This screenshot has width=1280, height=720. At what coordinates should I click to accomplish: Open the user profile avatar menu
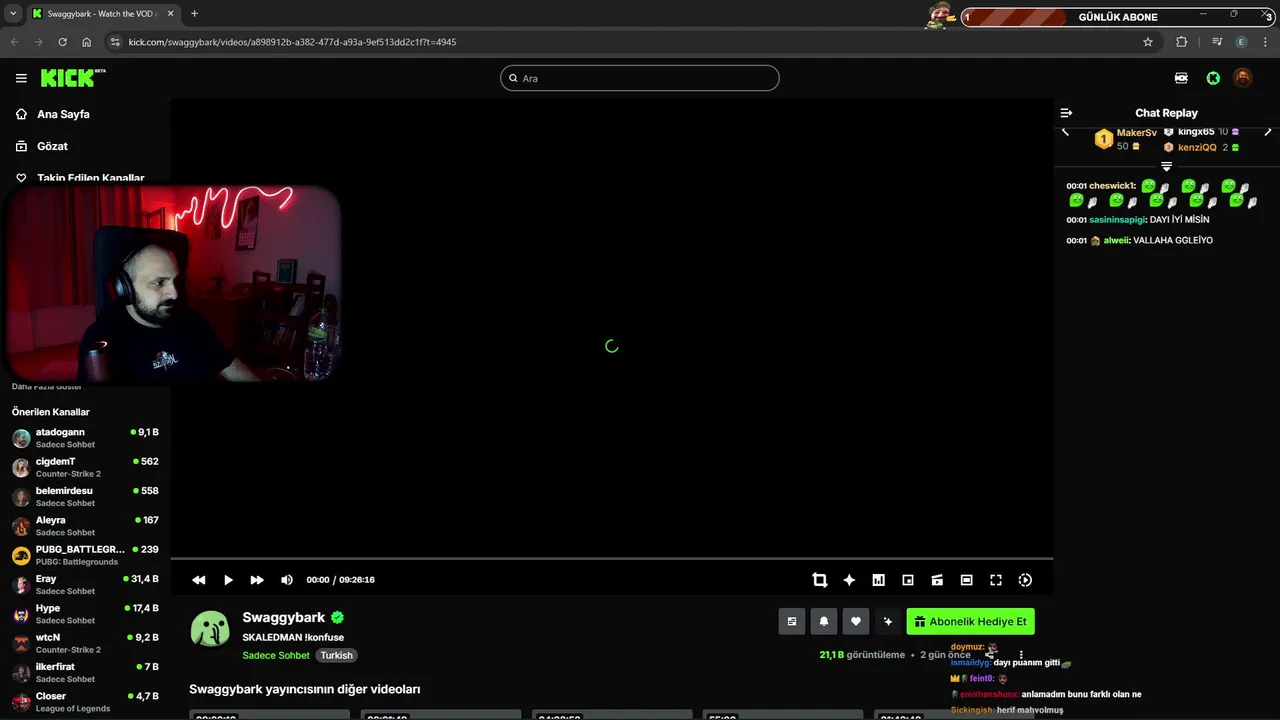tap(1242, 78)
